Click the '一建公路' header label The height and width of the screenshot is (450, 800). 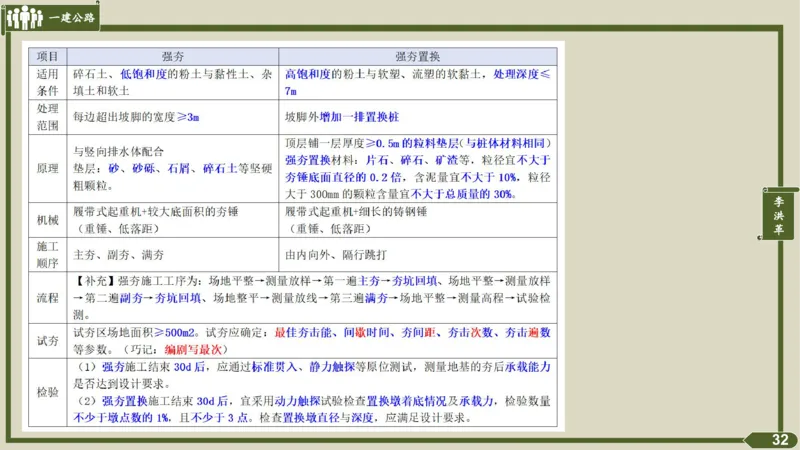point(72,18)
